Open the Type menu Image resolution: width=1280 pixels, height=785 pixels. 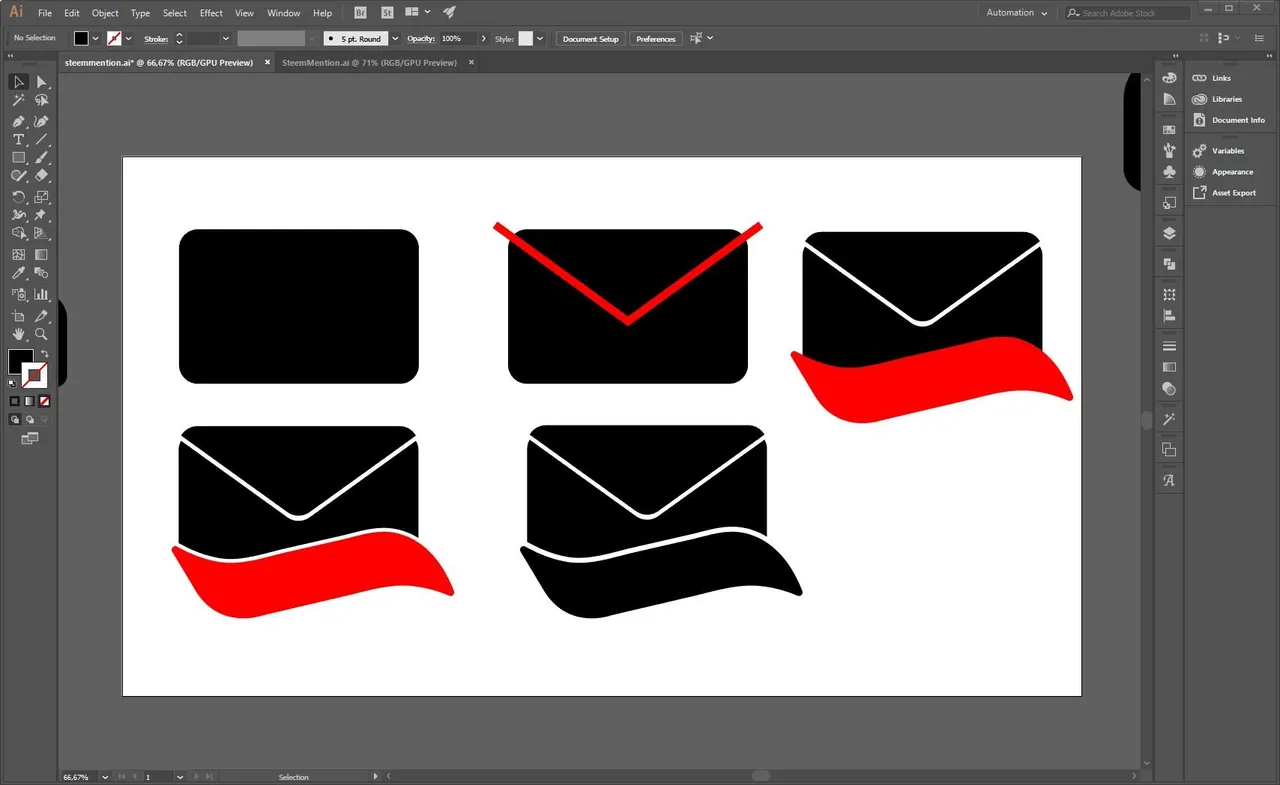(x=140, y=13)
